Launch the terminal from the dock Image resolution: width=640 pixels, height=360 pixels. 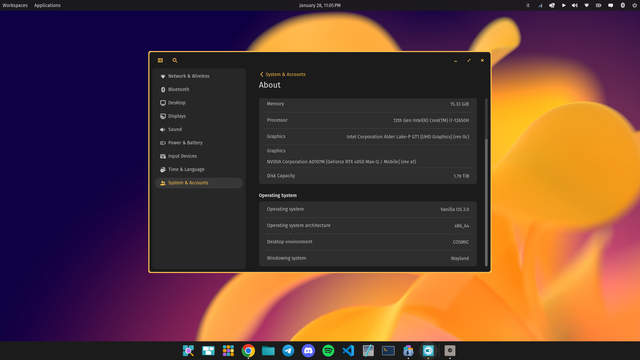tap(388, 351)
